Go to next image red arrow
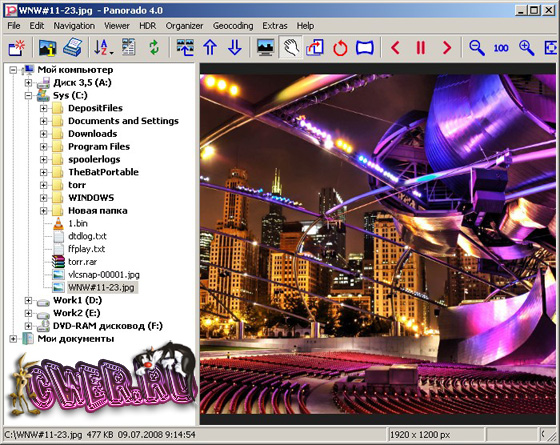This screenshot has height=445, width=560. (x=447, y=48)
